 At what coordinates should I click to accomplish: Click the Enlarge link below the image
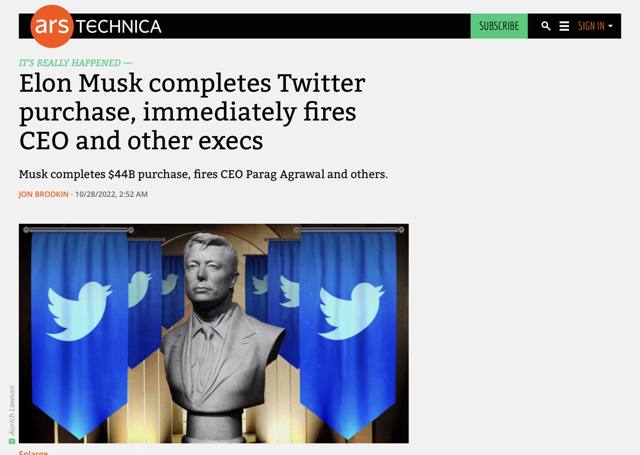pyautogui.click(x=33, y=452)
